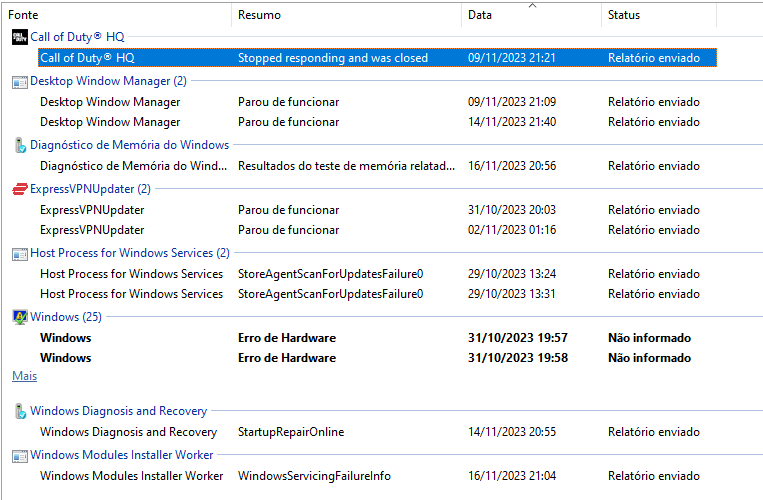Click 'Não informado' status for 19:57 row
Viewport: 763px width, 500px height.
650,338
